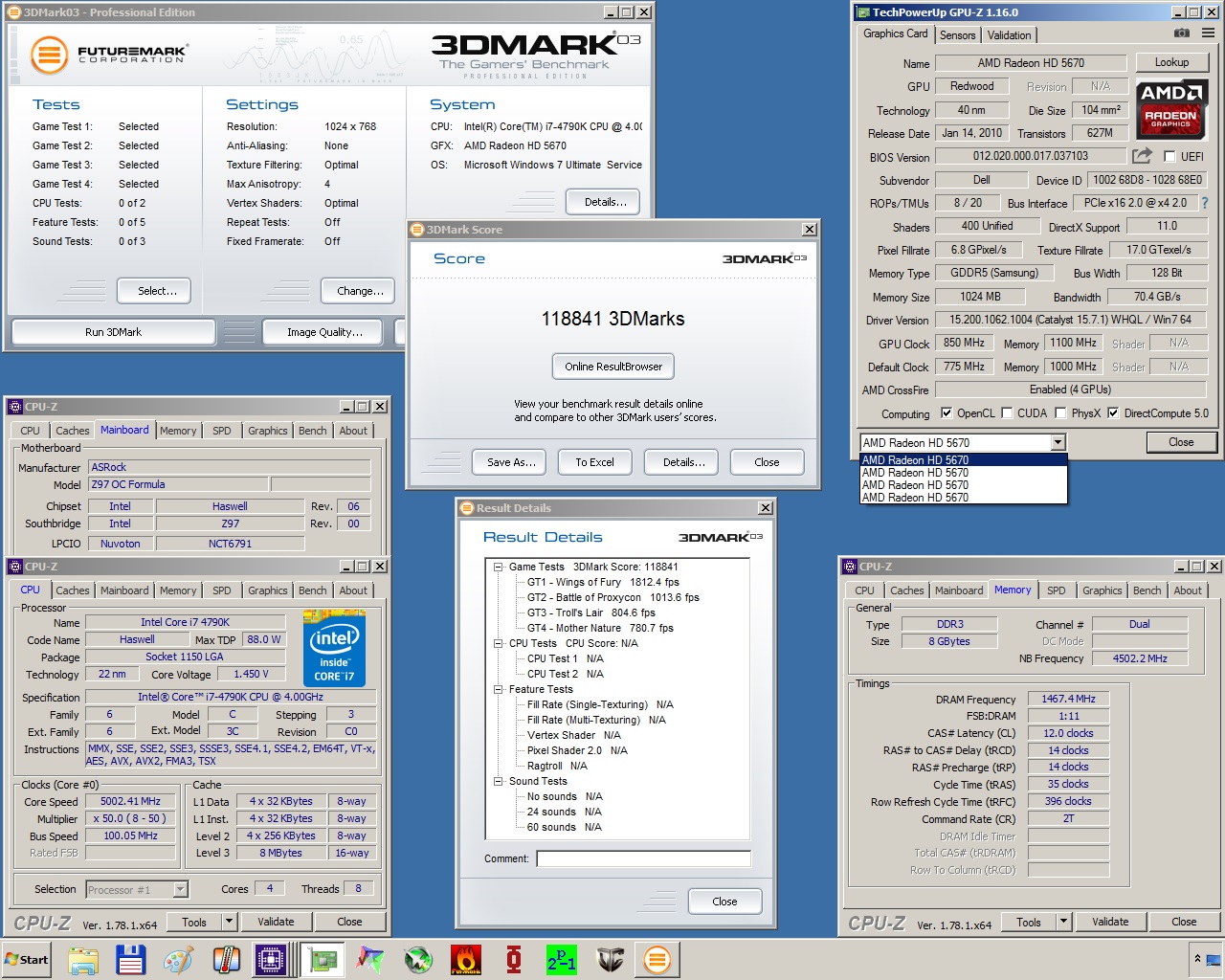Enable the UEFI checkbox in GPU-Z
Screen dimensions: 1225x980
point(1169,156)
